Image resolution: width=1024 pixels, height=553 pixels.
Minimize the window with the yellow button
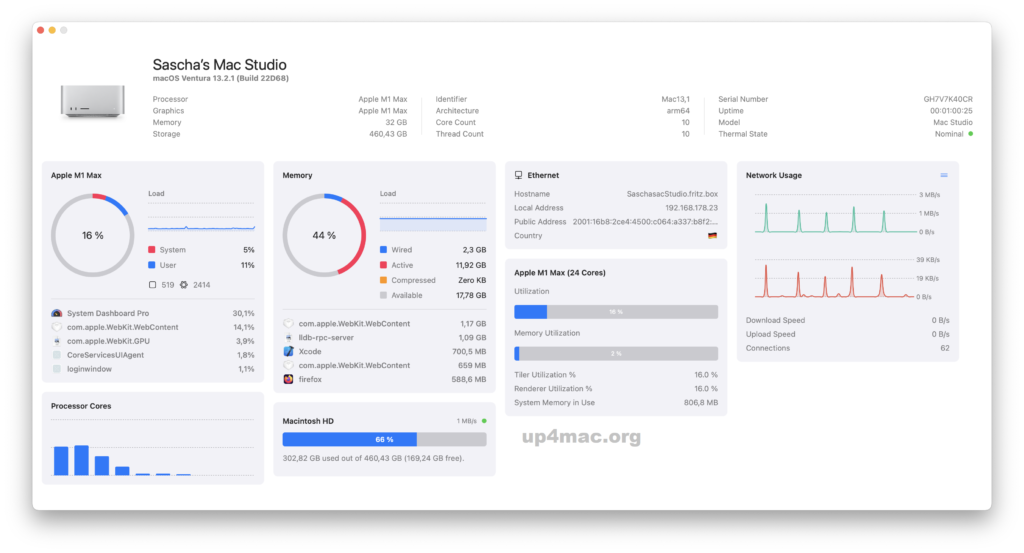pyautogui.click(x=52, y=30)
